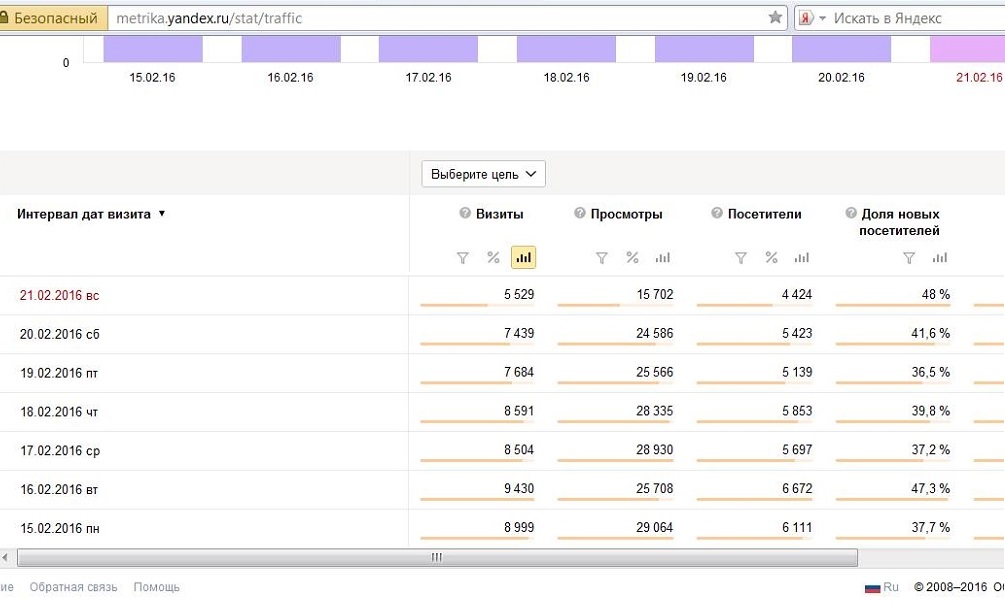The image size is (1005, 605).
Task: Sort by Интервал дат визита column
Action: [90, 214]
